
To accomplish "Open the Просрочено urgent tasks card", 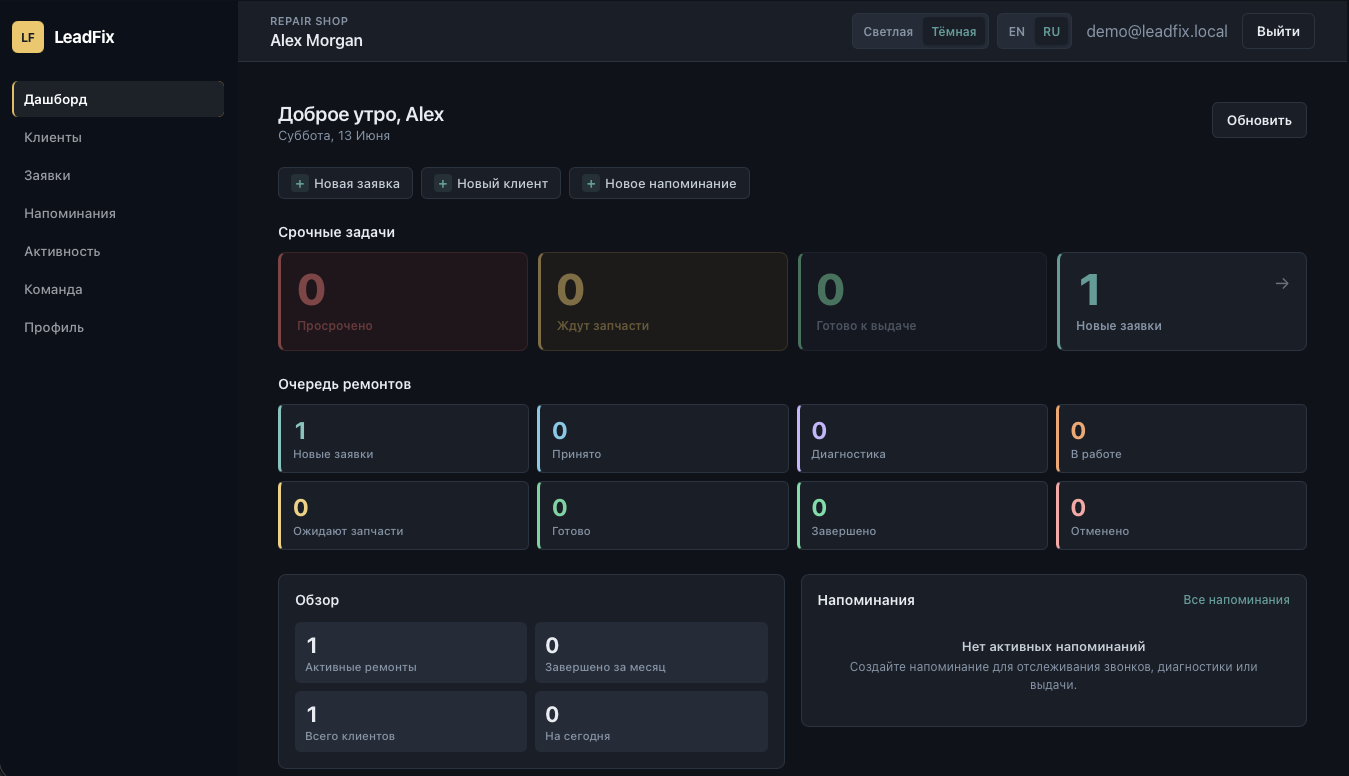I will 403,301.
